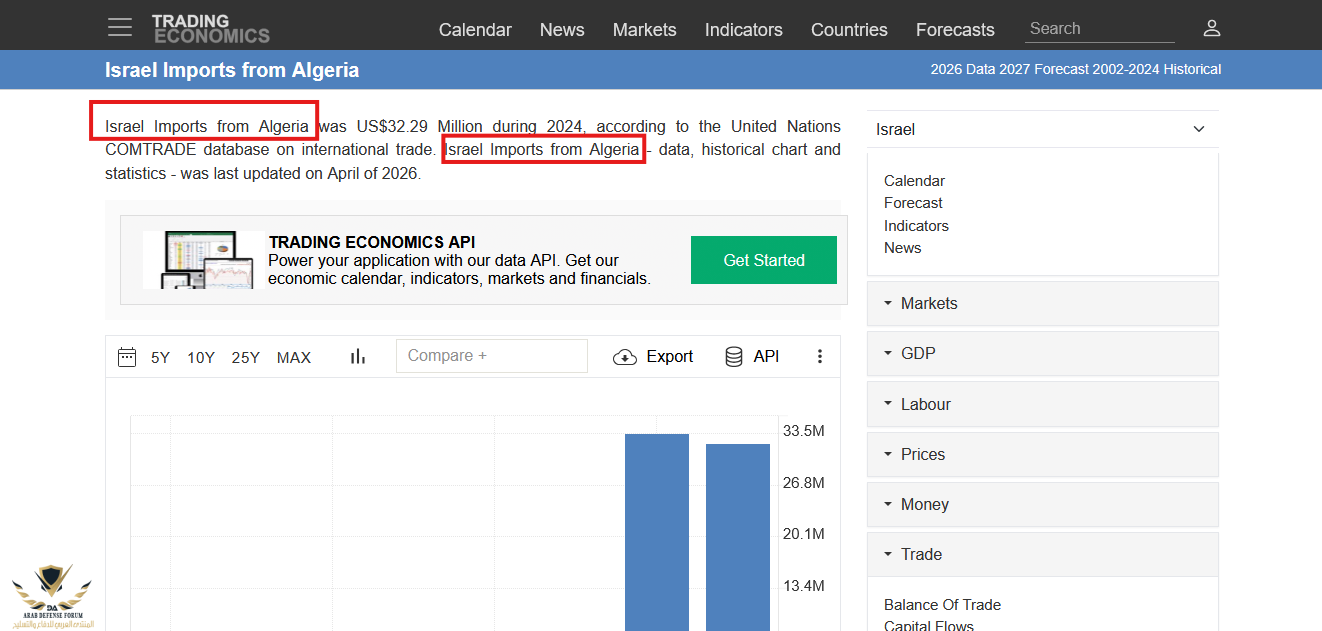Click the green Get Started button
1322x631 pixels.
pos(764,260)
